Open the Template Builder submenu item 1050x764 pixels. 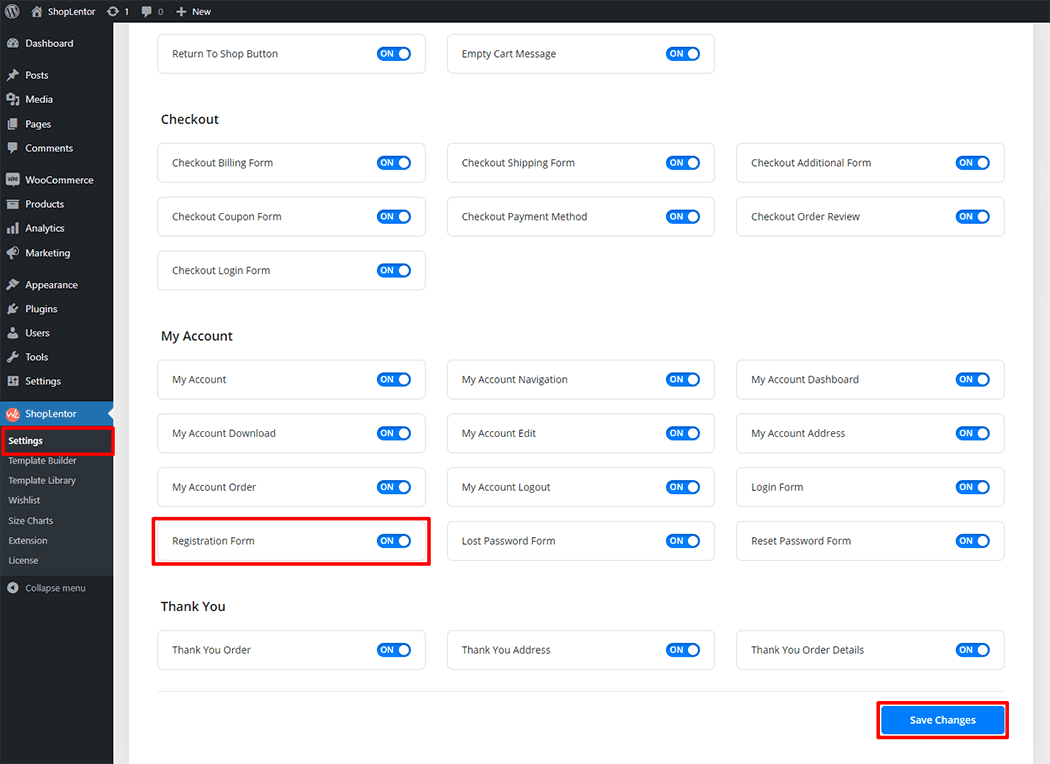click(x=42, y=461)
